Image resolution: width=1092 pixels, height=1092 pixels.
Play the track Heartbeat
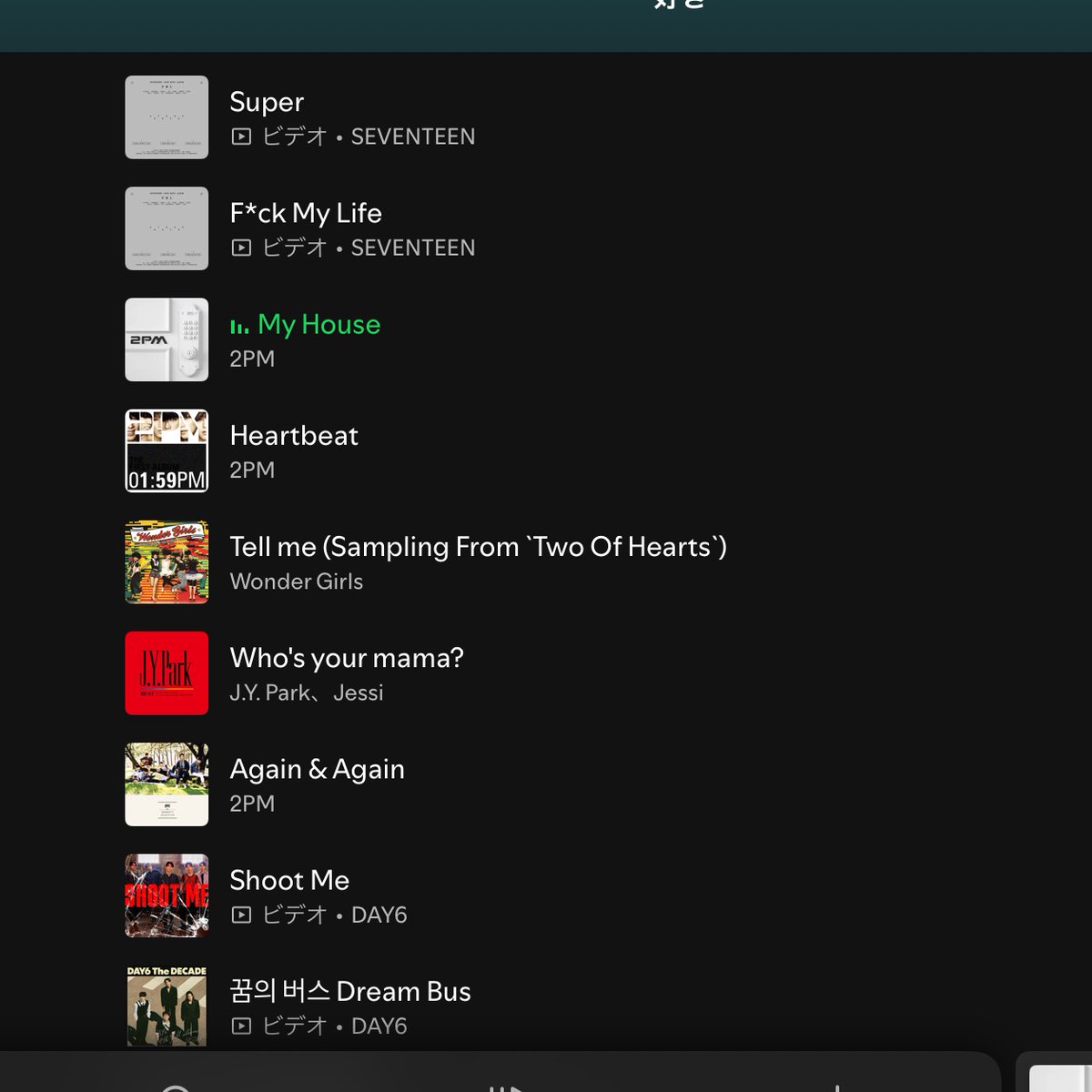294,435
